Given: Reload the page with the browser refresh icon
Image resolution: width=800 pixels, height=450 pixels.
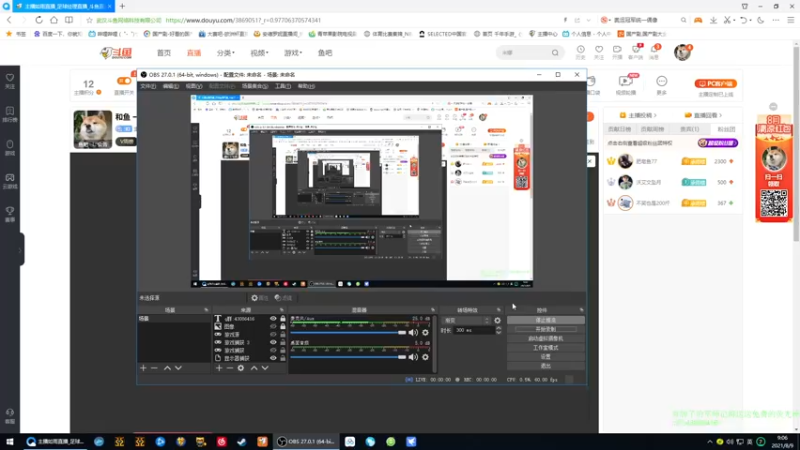Looking at the screenshot, I should [x=39, y=20].
